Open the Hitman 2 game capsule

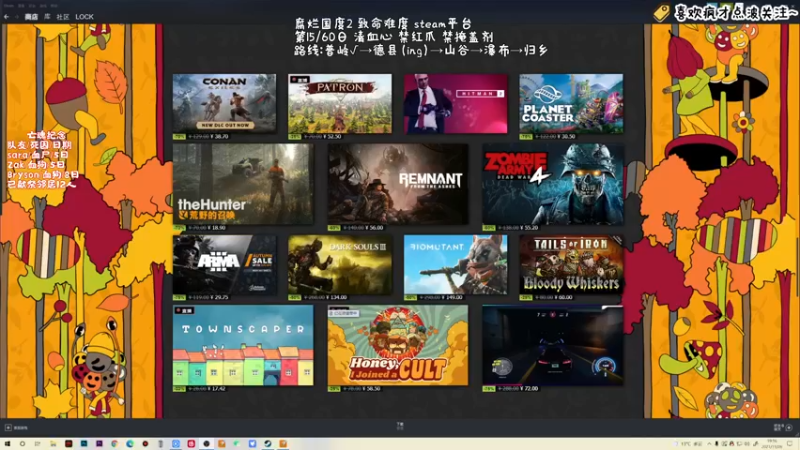(456, 104)
